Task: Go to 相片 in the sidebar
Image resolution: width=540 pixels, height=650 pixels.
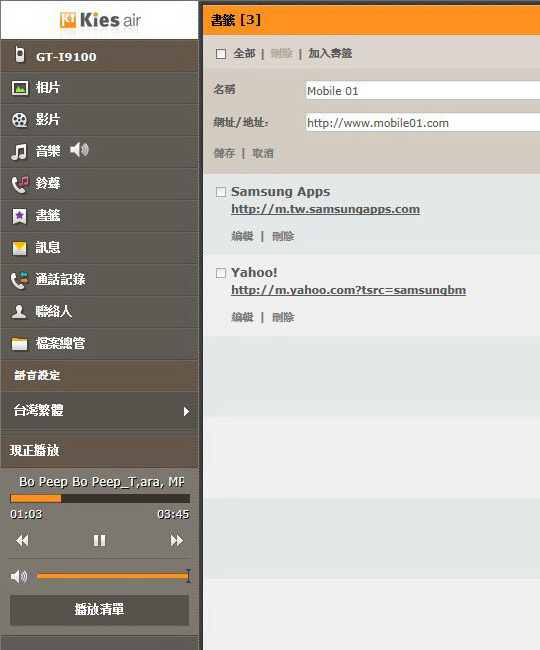Action: 99,88
